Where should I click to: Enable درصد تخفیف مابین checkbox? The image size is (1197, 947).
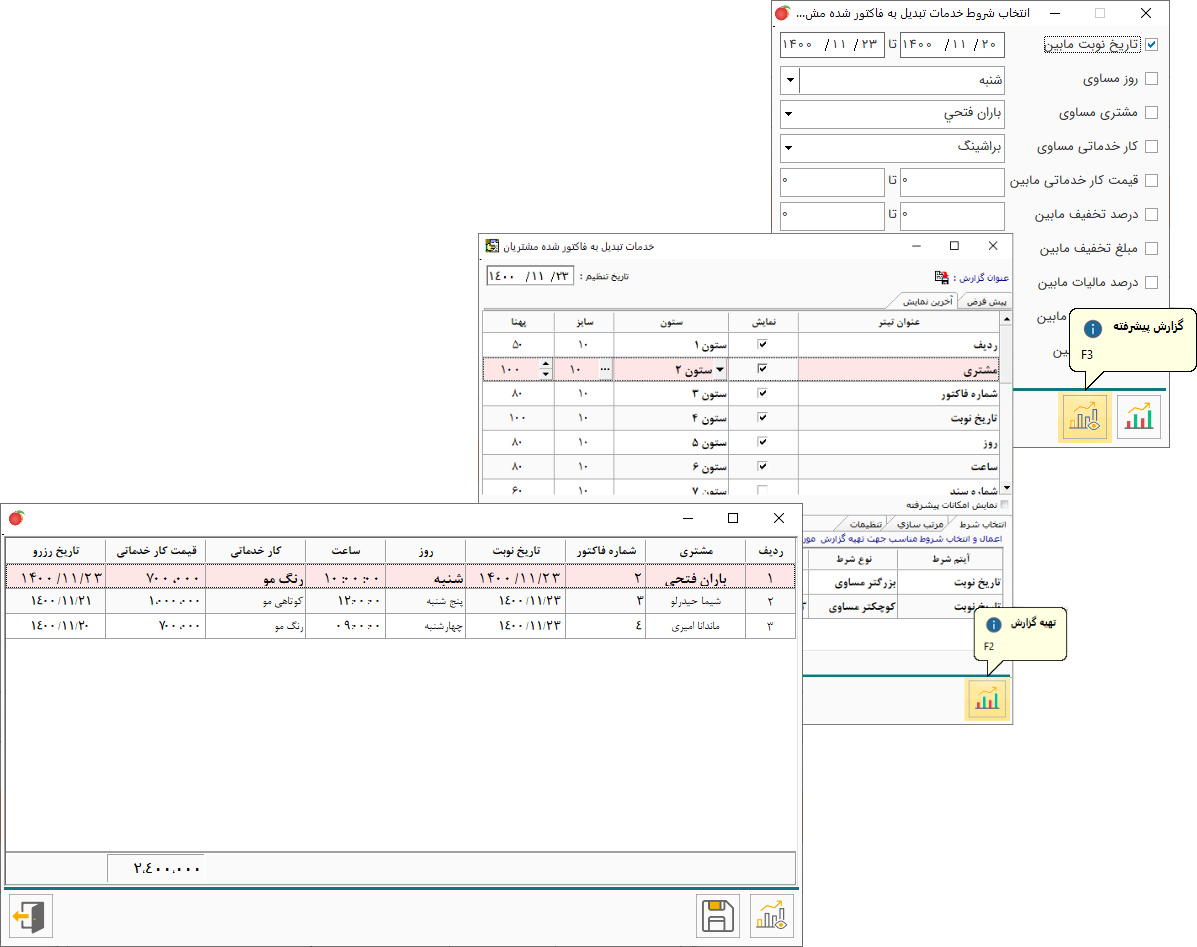(1151, 214)
